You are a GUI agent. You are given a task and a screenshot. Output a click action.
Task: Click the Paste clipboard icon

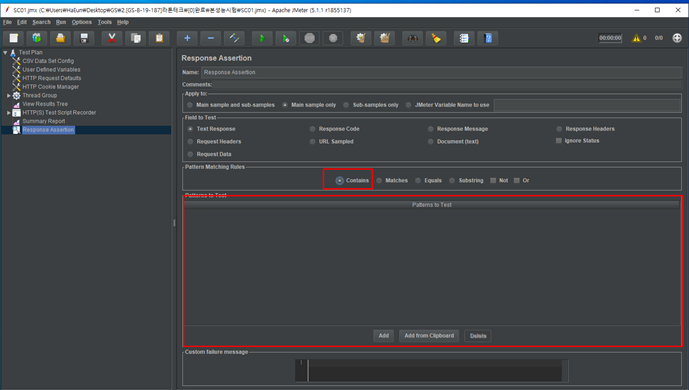coord(159,38)
